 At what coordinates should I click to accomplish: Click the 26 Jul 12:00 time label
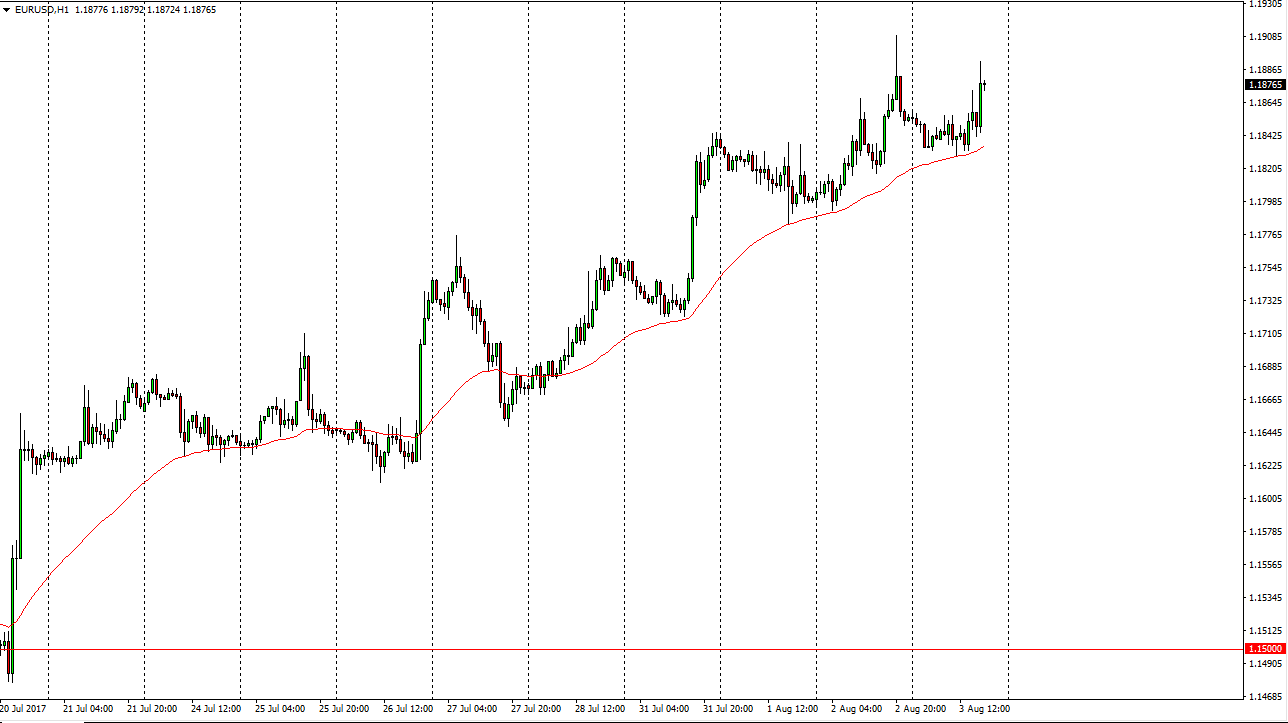pyautogui.click(x=407, y=709)
